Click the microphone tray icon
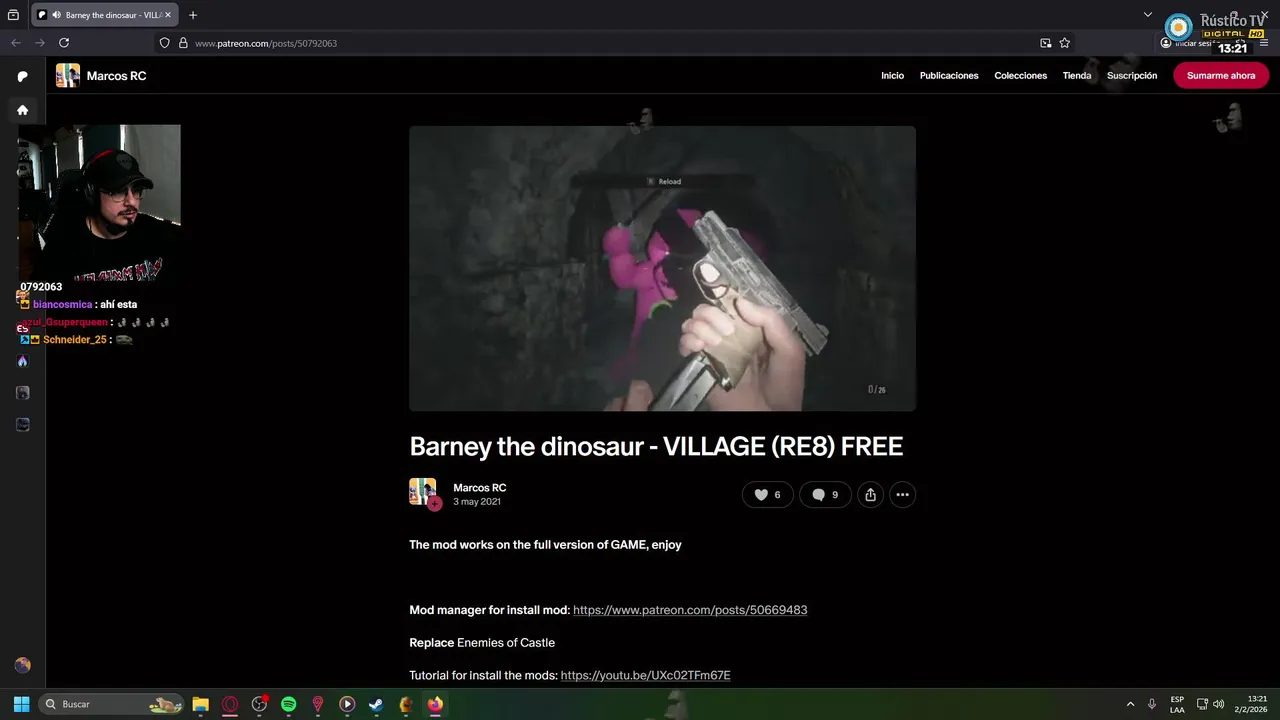The height and width of the screenshot is (720, 1280). (x=1152, y=704)
